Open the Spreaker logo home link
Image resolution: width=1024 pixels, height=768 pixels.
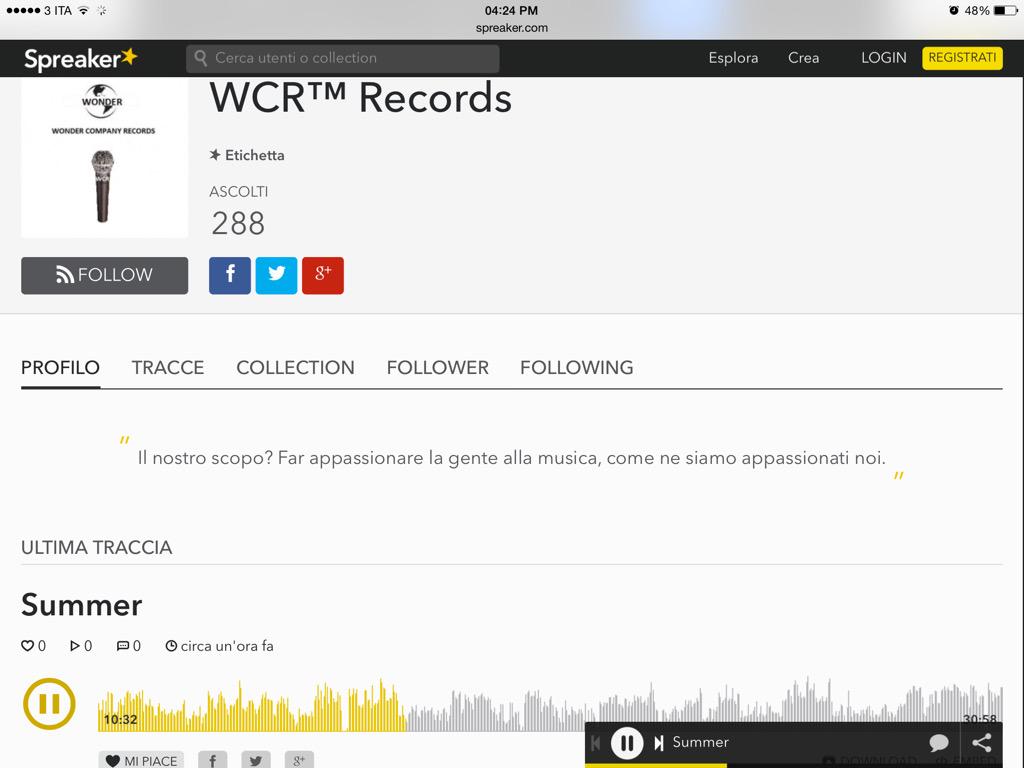tap(81, 59)
